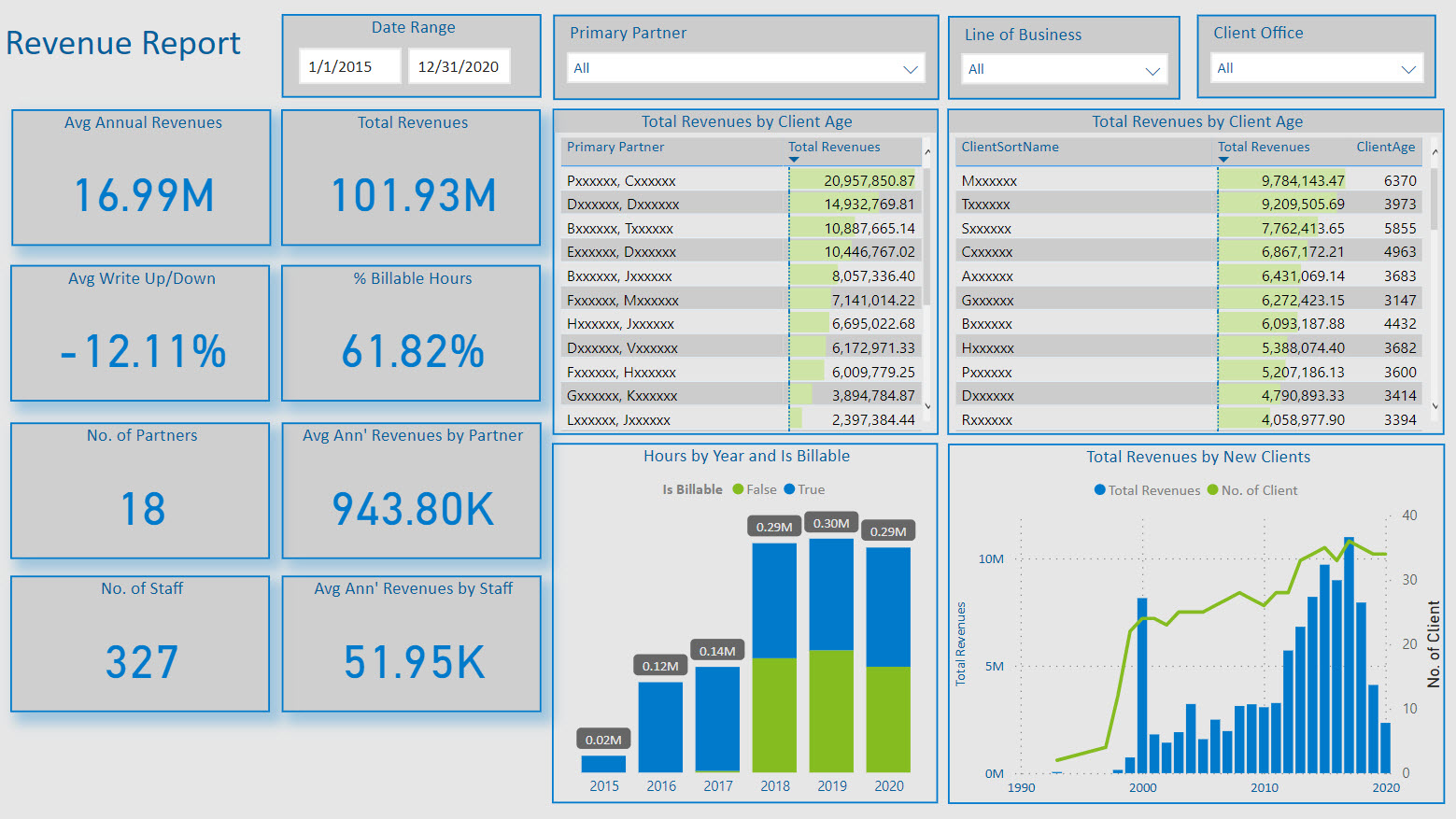Image resolution: width=1456 pixels, height=819 pixels.
Task: Click blue segment of 2019 hours bar
Action: [831, 594]
